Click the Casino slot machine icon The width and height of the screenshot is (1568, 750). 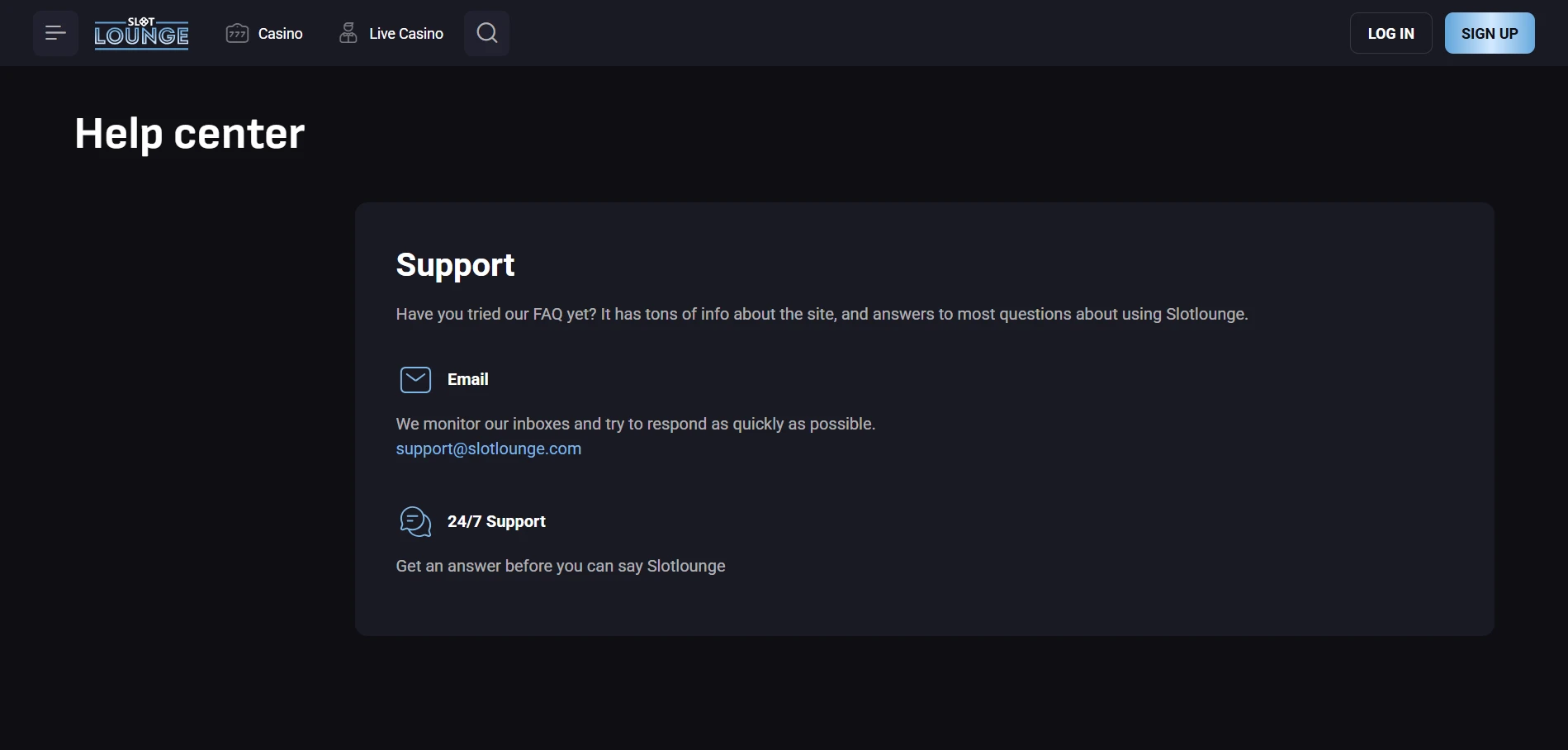click(237, 33)
